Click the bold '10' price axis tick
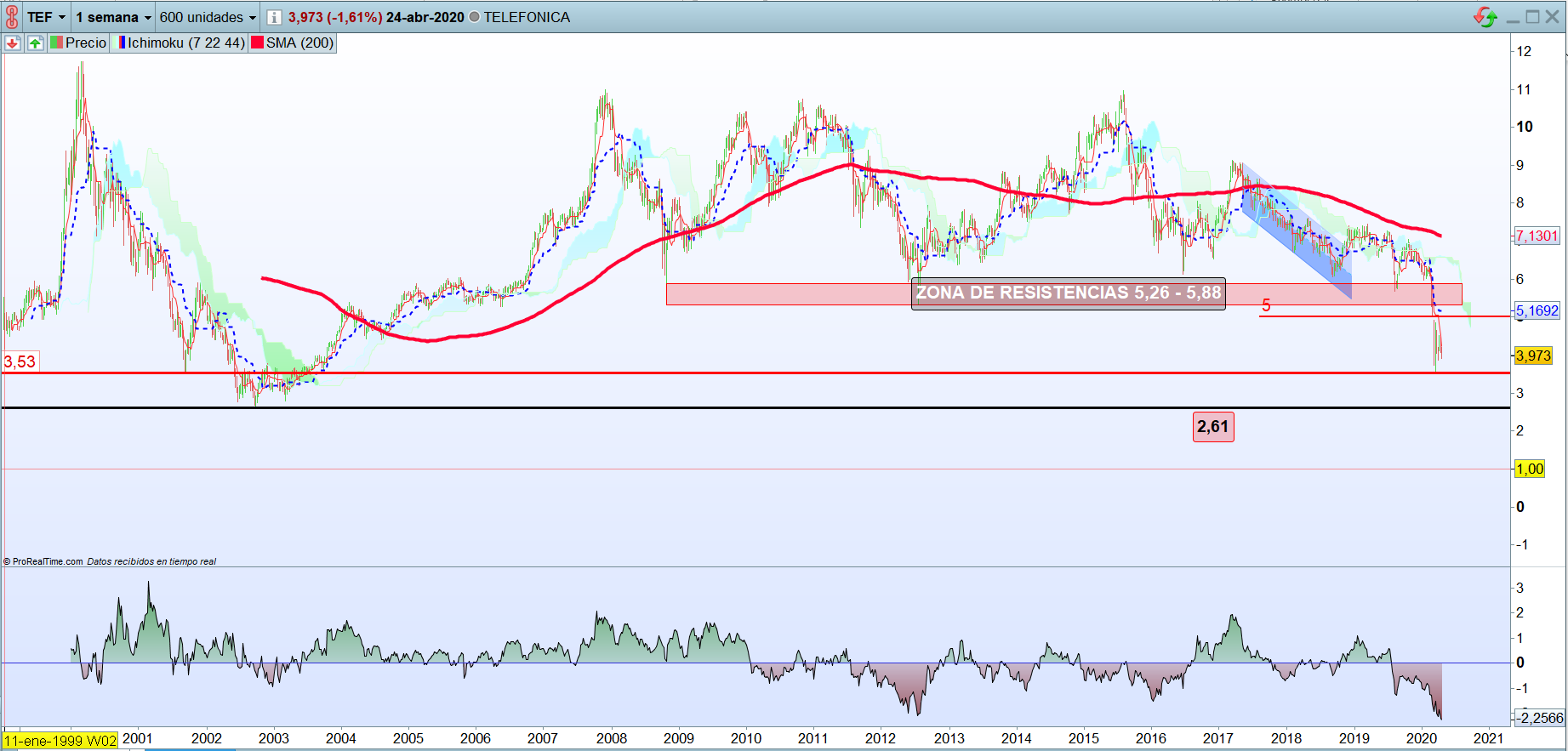Image resolution: width=1568 pixels, height=751 pixels. [1525, 127]
